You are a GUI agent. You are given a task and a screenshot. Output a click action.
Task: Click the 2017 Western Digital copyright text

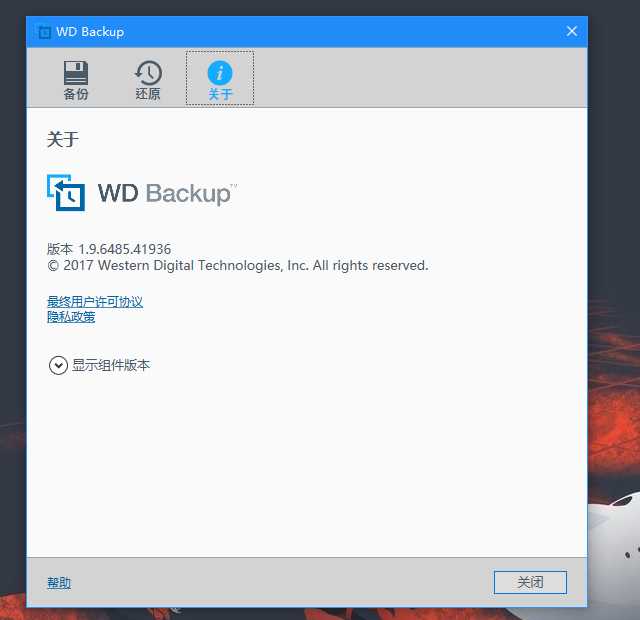pyautogui.click(x=238, y=265)
